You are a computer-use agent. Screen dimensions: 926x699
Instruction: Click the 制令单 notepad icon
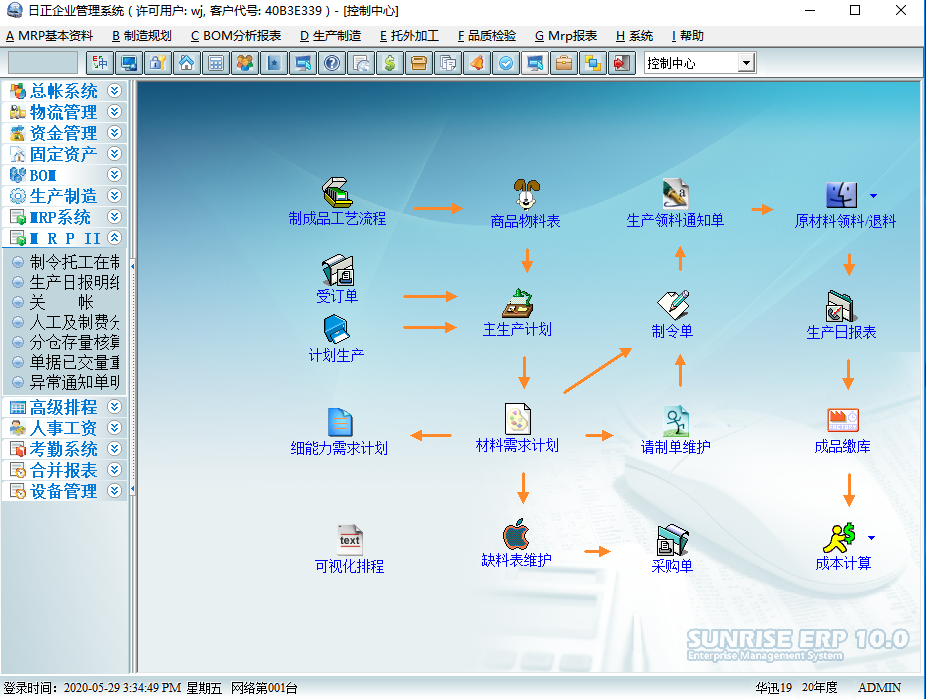pyautogui.click(x=672, y=305)
